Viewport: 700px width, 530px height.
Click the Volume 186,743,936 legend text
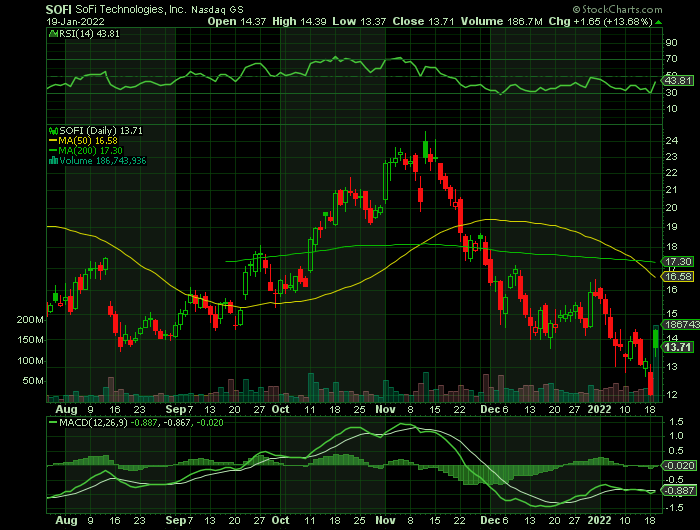click(103, 161)
